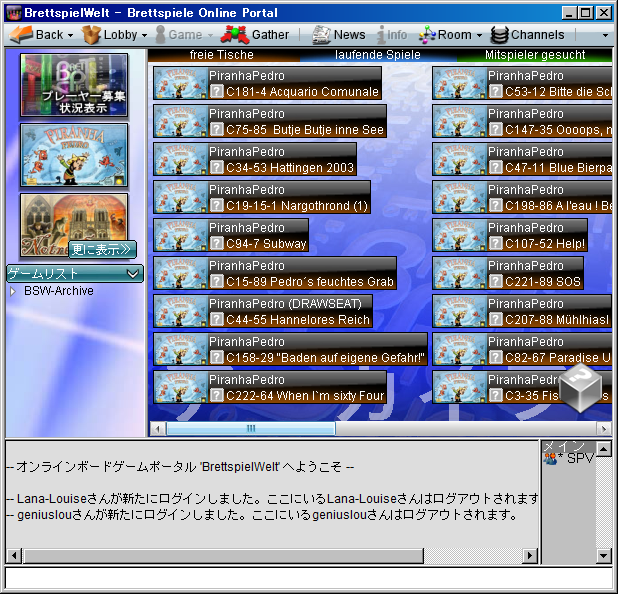The height and width of the screenshot is (594, 618).
Task: Click the メイン channel header
Action: point(569,447)
